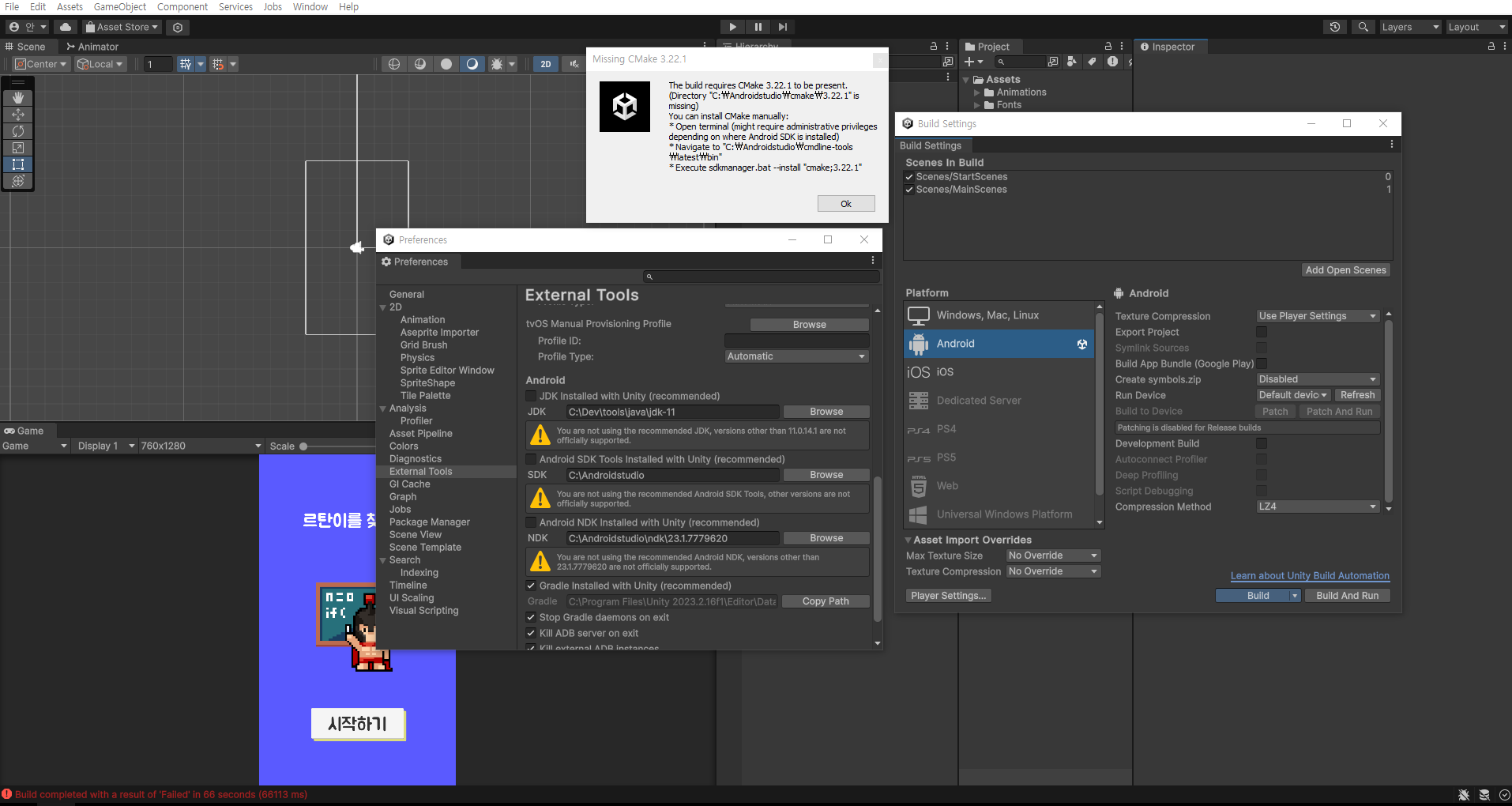Open the hexagon settings icon beside Asset Store
Viewport: 1512px width, 806px height.
[178, 27]
